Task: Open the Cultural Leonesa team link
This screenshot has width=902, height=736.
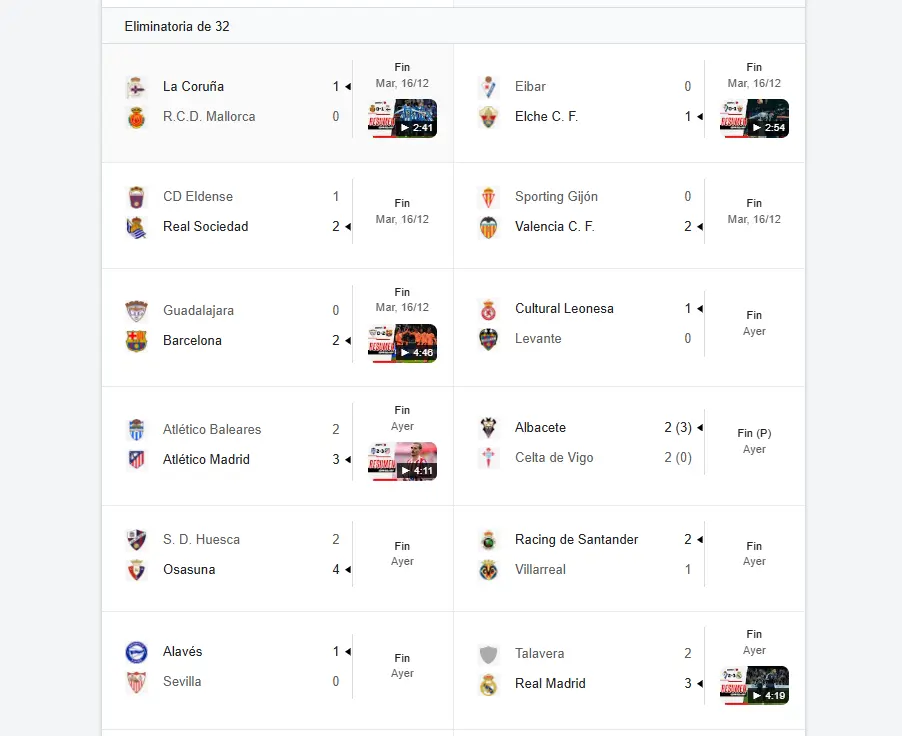Action: coord(564,309)
